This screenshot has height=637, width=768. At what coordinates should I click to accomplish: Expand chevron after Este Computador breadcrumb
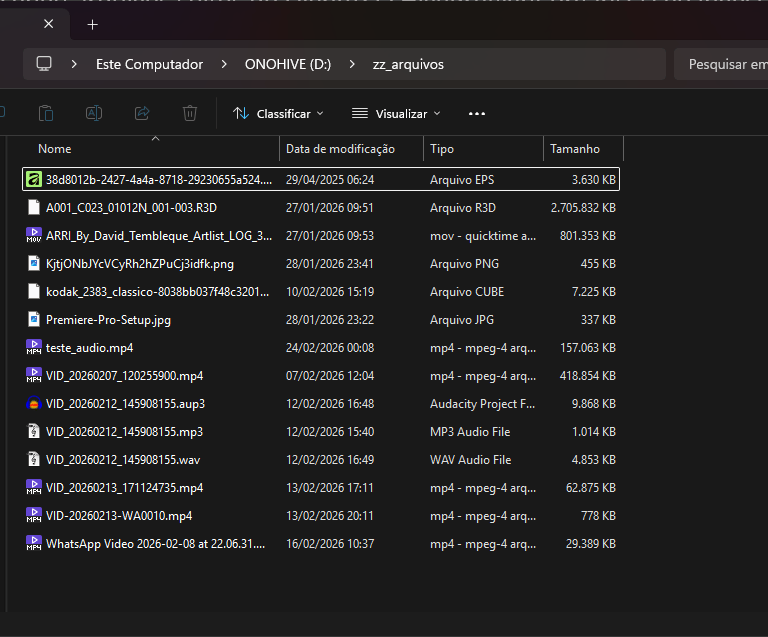click(x=224, y=64)
